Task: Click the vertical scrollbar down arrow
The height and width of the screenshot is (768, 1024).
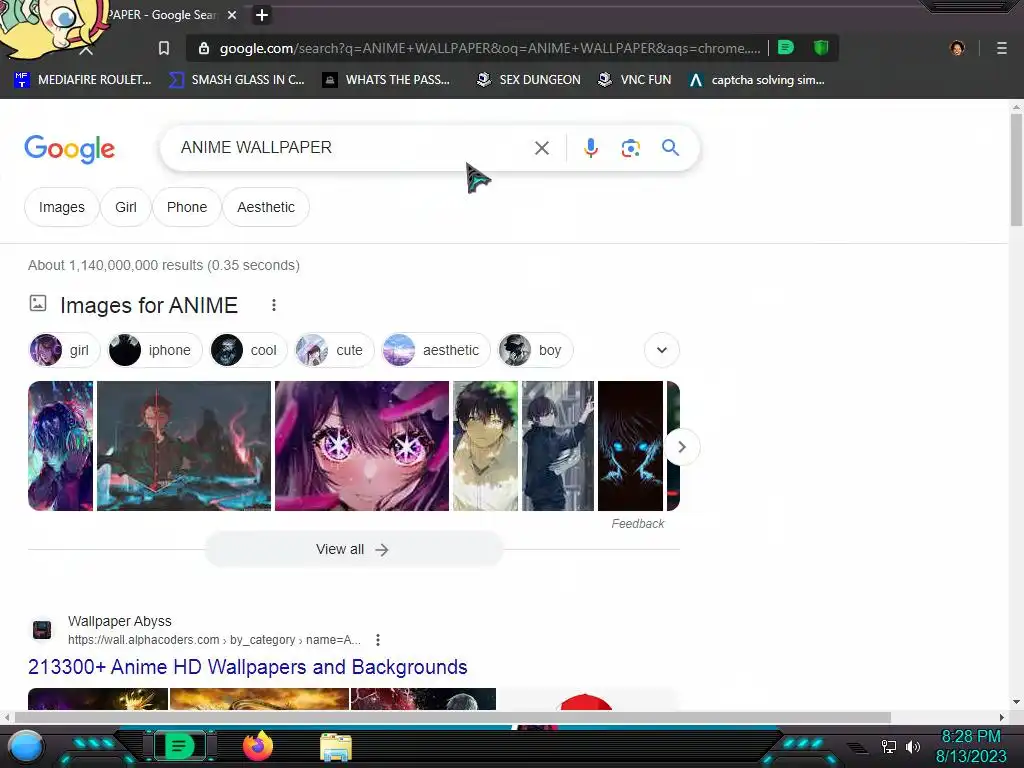Action: point(1016,702)
